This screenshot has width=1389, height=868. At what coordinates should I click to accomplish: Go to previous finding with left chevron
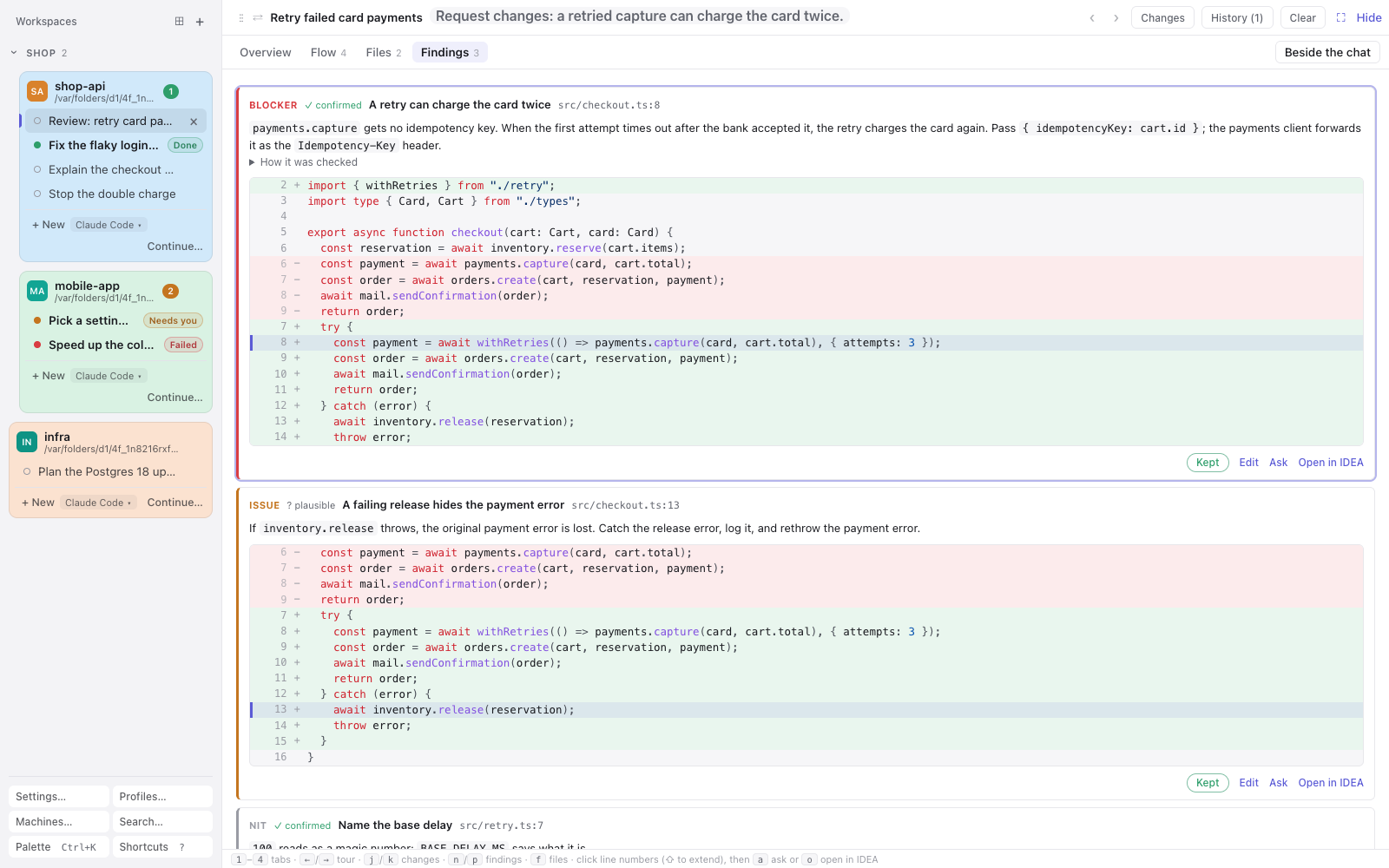[1092, 17]
